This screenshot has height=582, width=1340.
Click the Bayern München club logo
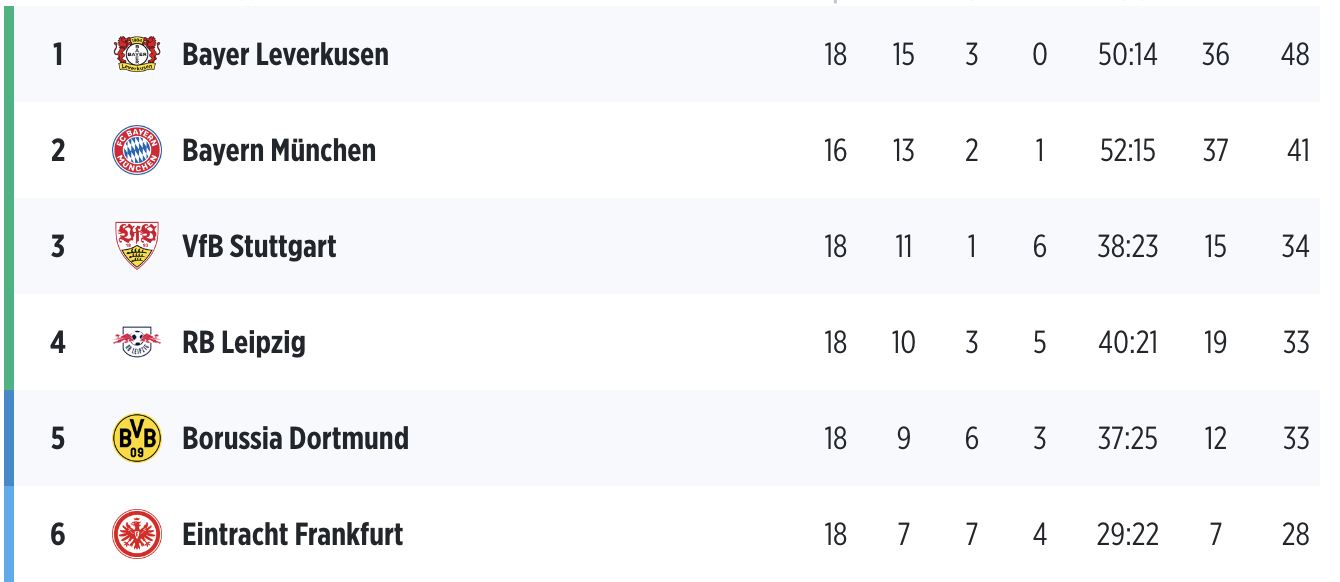point(136,151)
